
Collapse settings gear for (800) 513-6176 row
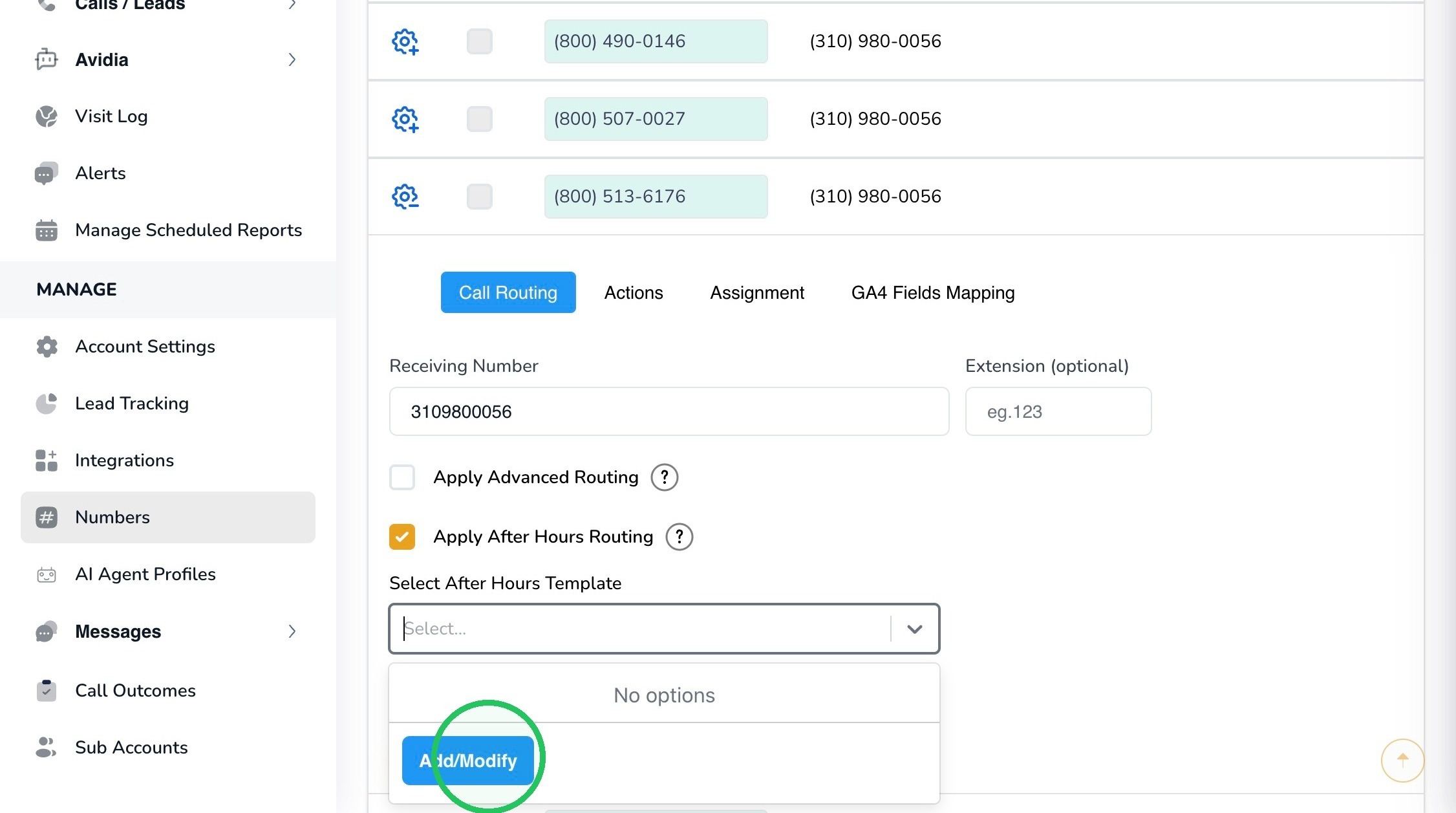point(405,197)
